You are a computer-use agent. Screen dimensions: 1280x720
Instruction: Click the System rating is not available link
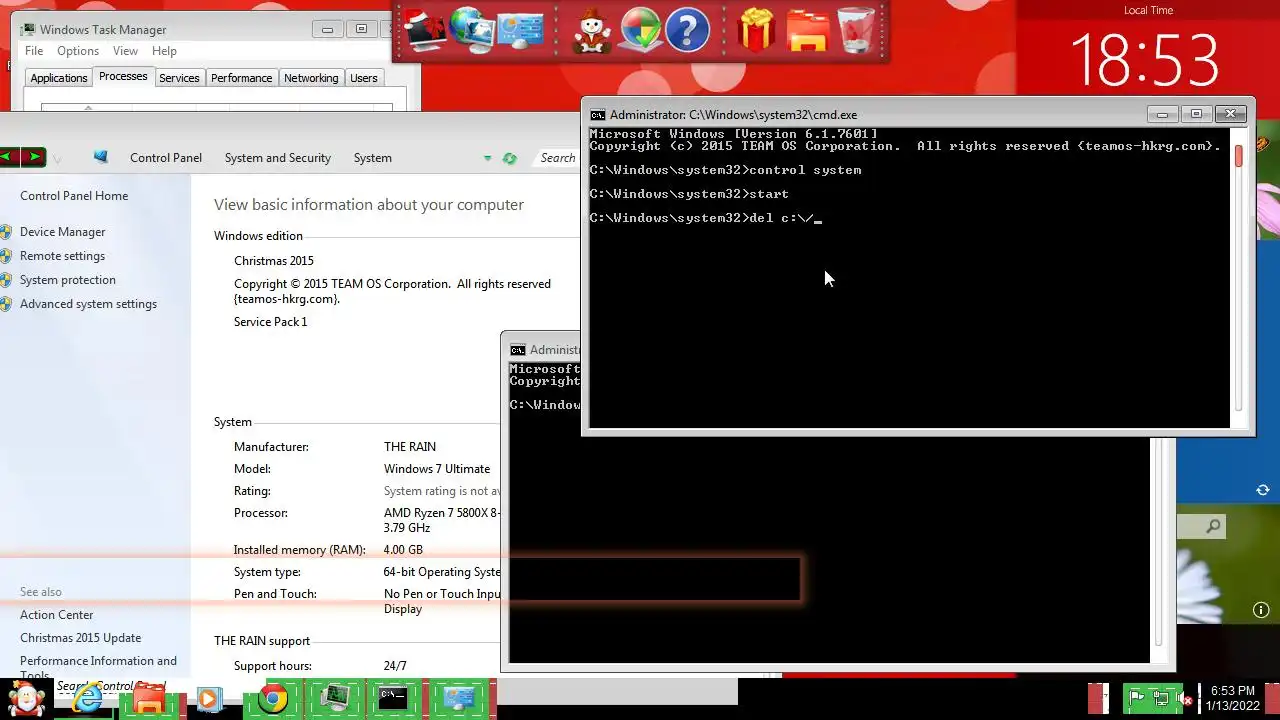tap(442, 491)
